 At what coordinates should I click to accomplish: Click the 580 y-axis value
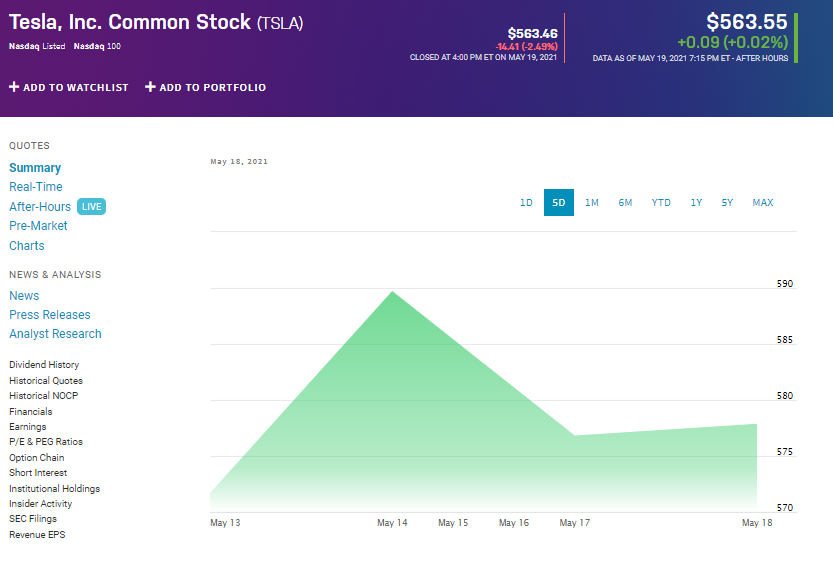click(785, 396)
